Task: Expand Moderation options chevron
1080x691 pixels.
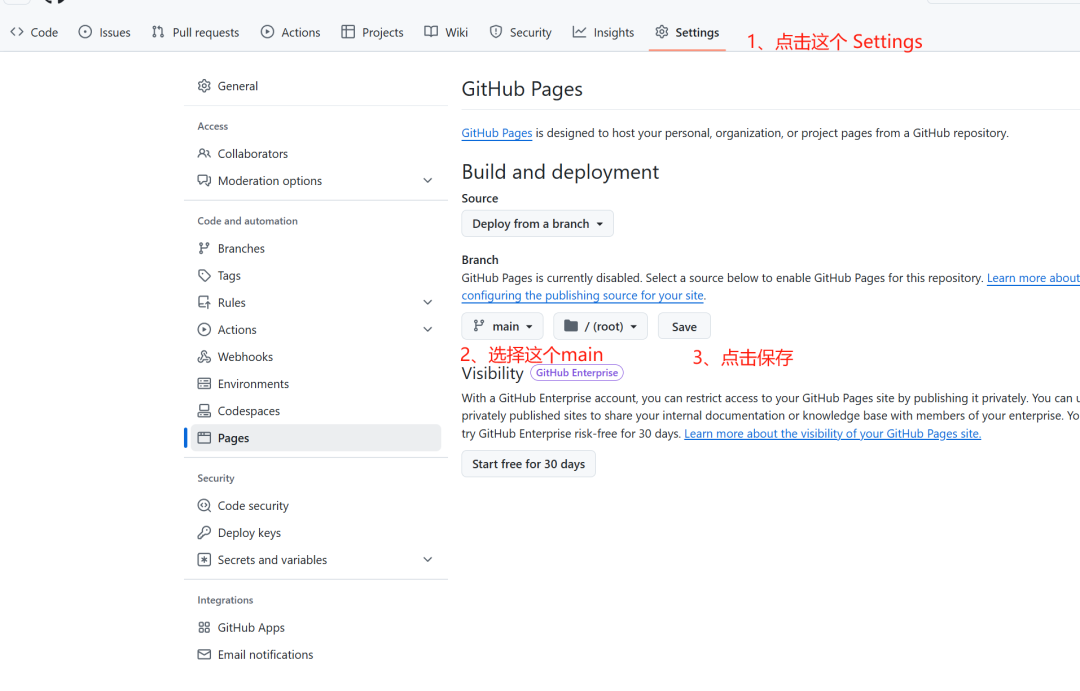Action: pyautogui.click(x=428, y=181)
